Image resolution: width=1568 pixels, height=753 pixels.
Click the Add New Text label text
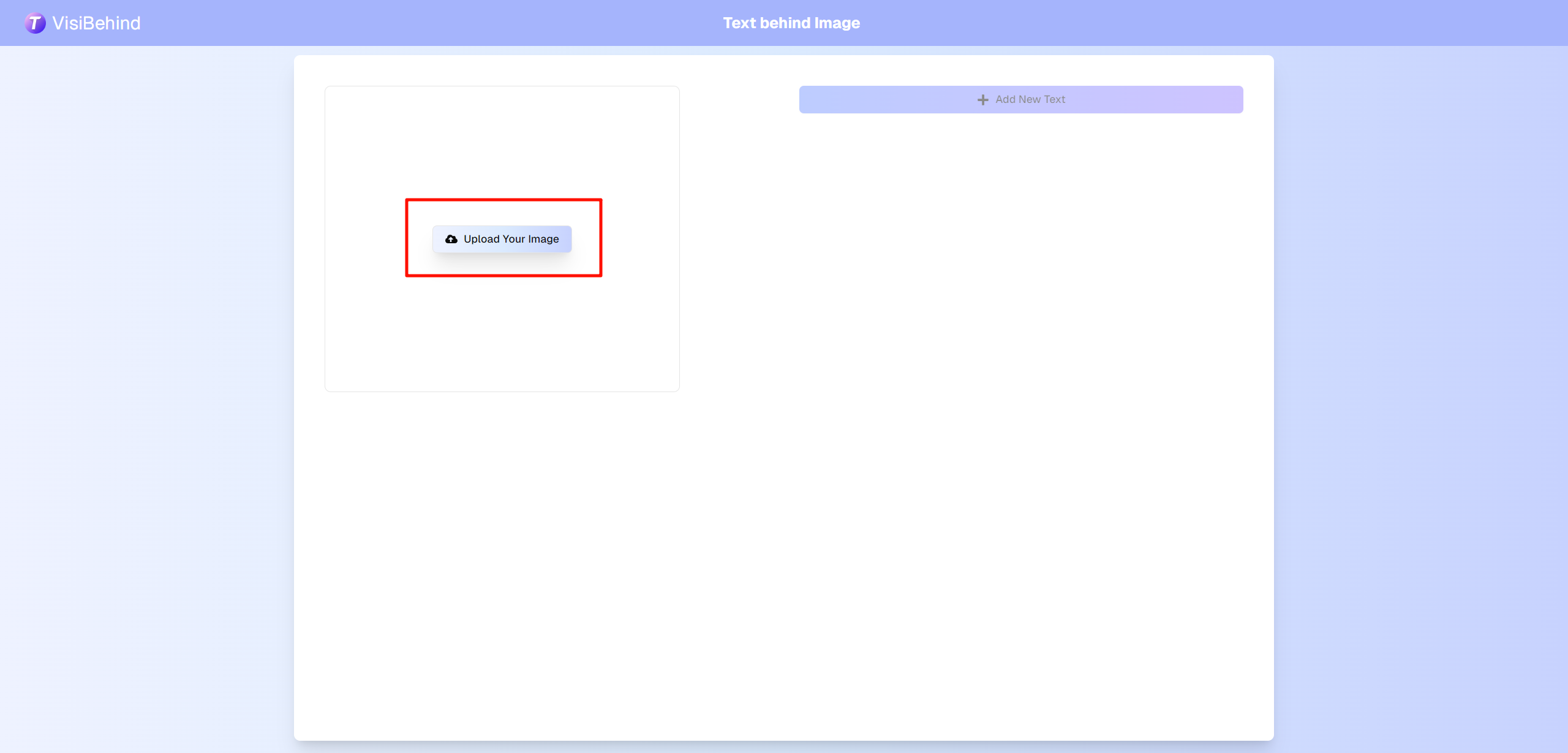(x=1030, y=99)
